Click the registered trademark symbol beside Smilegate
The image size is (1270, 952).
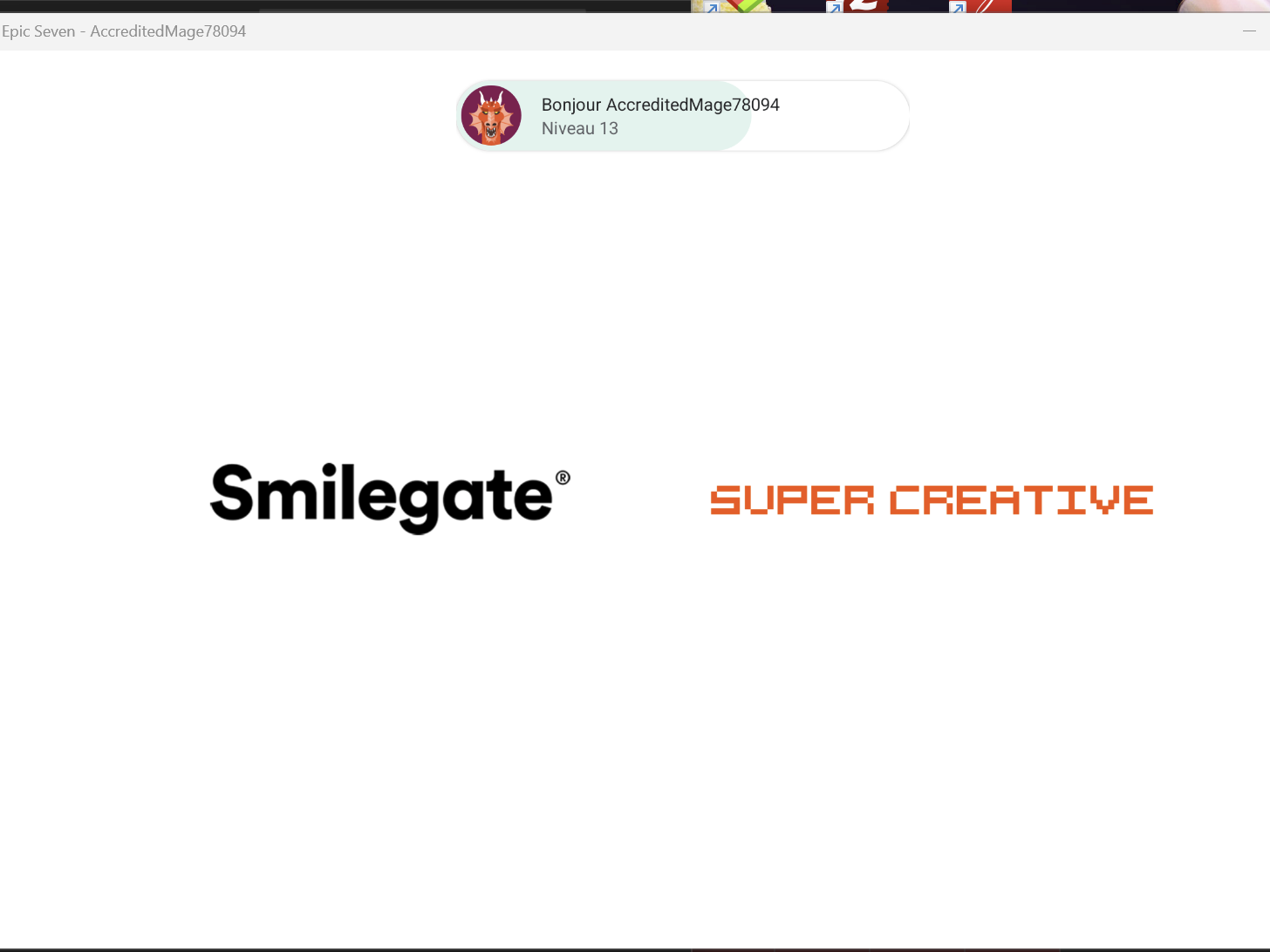pos(563,479)
